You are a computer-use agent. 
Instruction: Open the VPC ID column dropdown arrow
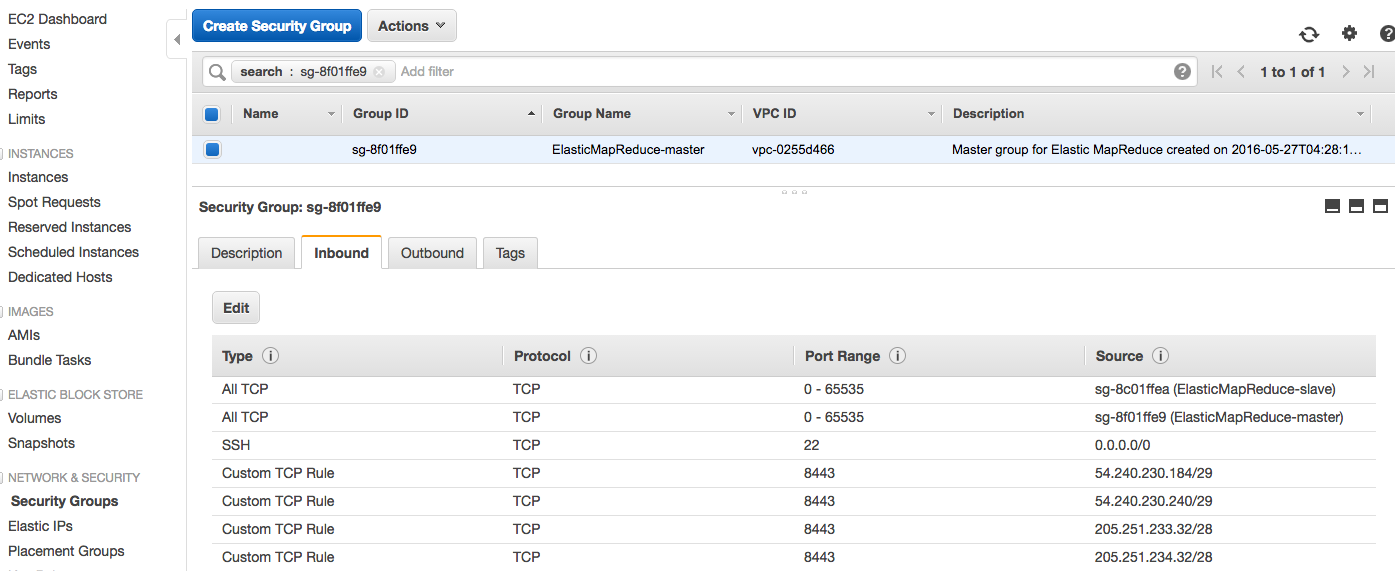(x=931, y=114)
